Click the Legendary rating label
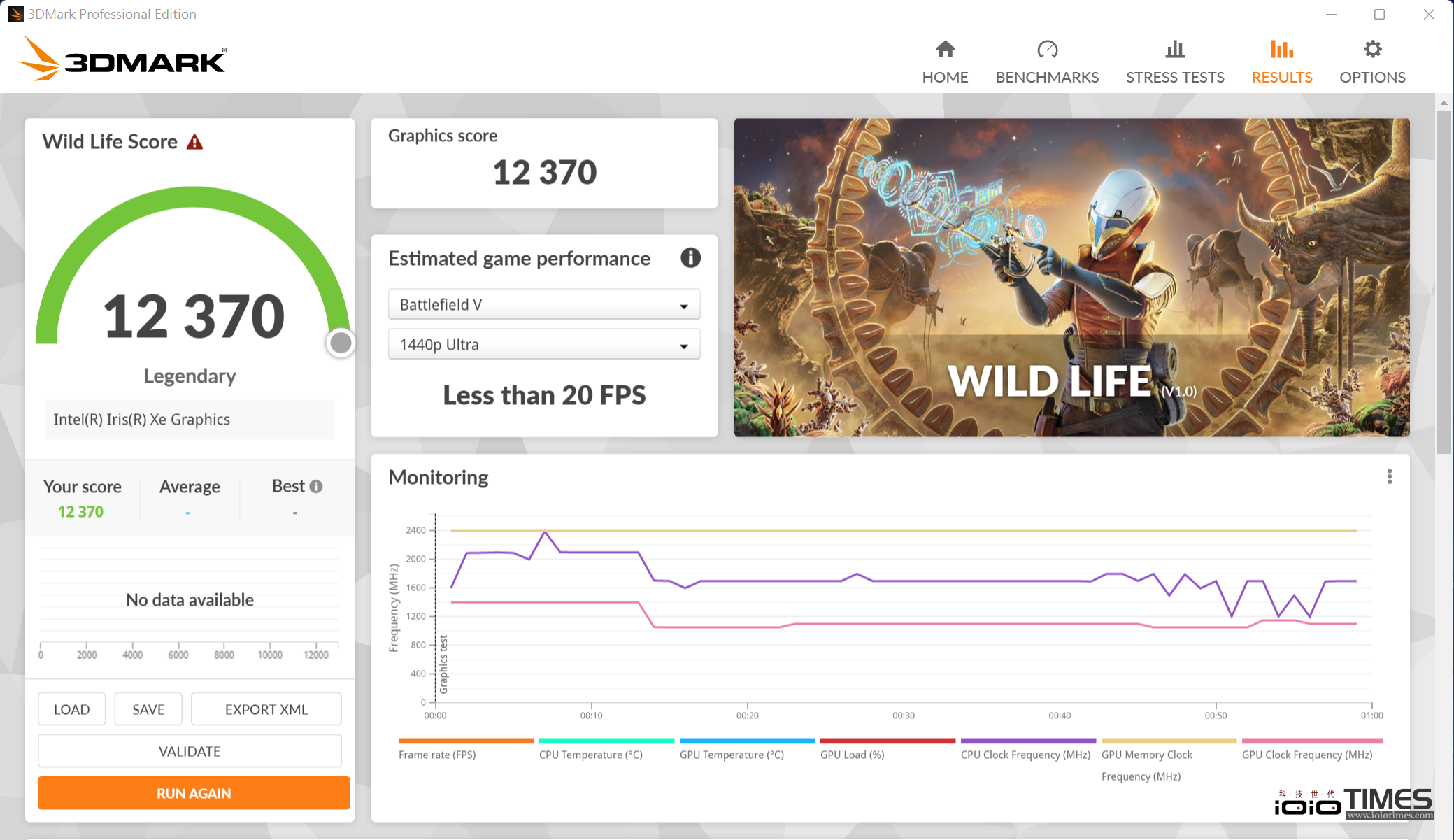Image resolution: width=1454 pixels, height=840 pixels. tap(190, 376)
